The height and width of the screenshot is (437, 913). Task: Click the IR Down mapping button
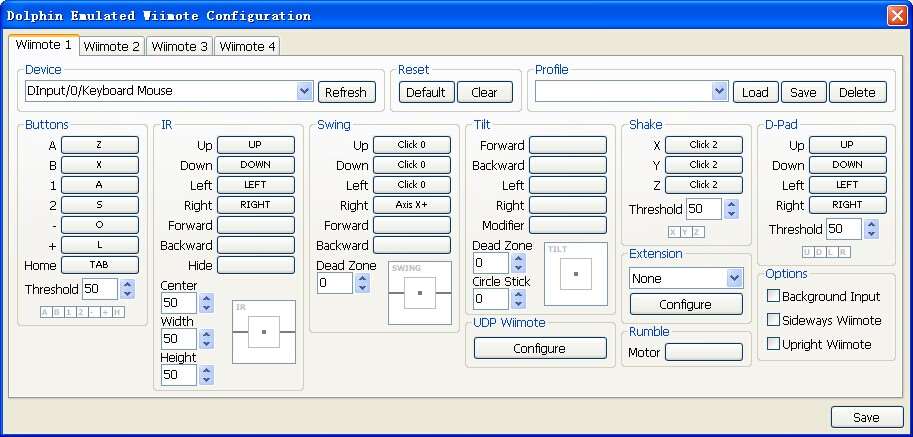256,165
